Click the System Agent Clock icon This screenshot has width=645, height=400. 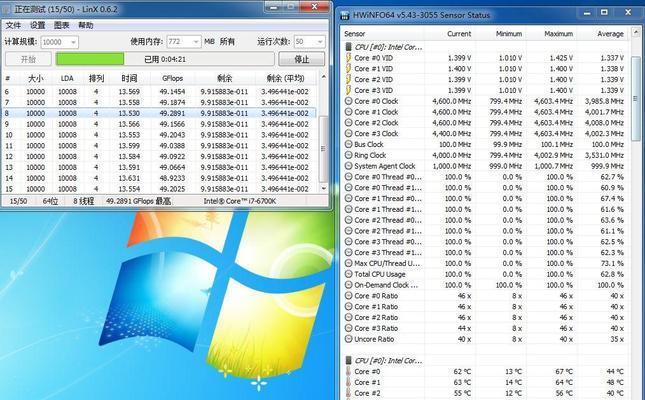348,166
